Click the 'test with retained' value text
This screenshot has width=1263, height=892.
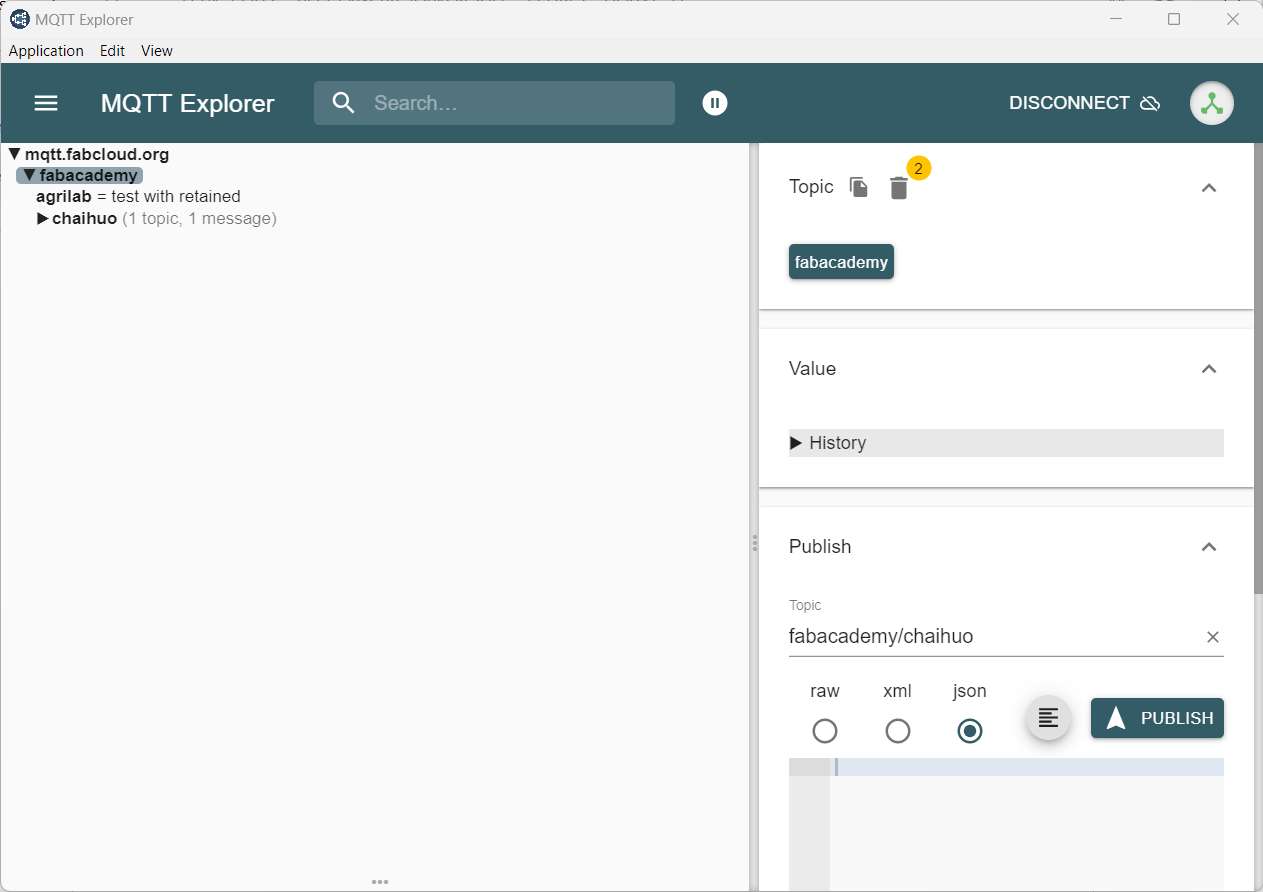tap(176, 197)
